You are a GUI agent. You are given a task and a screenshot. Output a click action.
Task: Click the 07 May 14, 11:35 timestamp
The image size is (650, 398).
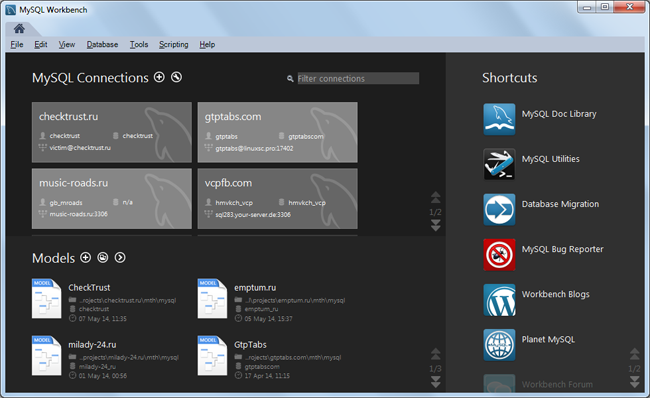(102, 319)
